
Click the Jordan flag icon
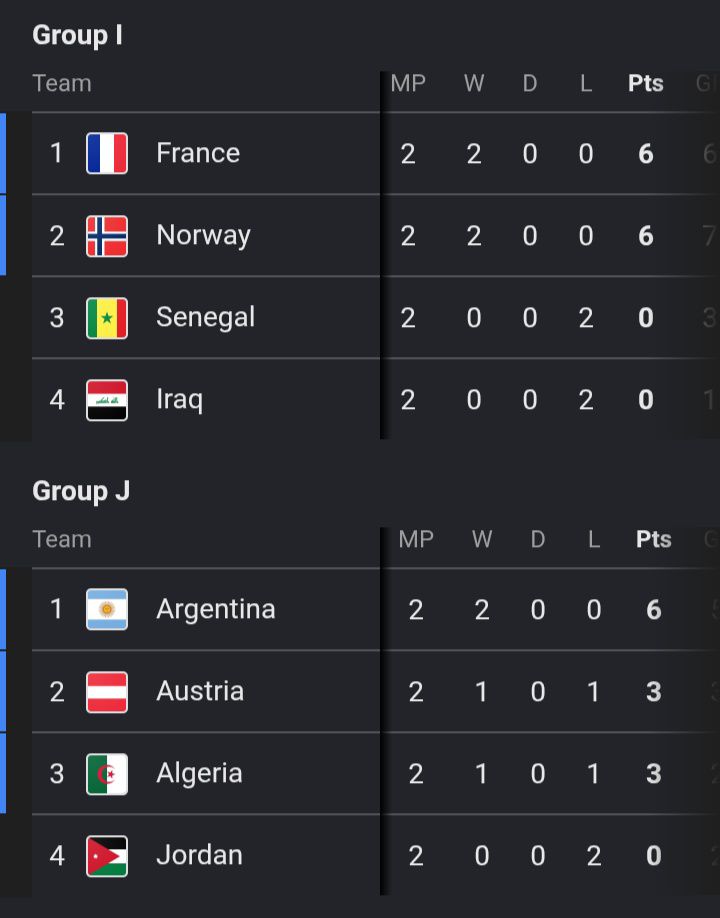107,856
